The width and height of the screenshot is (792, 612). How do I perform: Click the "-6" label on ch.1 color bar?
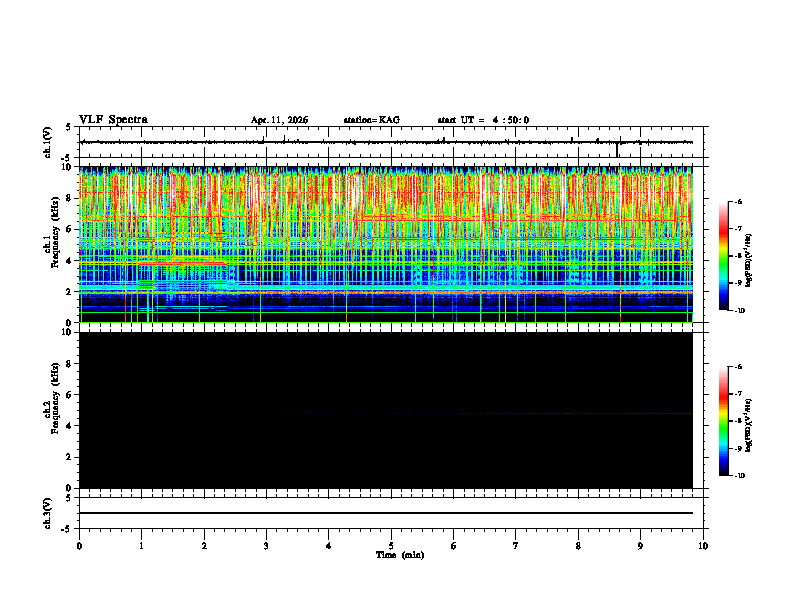(738, 201)
